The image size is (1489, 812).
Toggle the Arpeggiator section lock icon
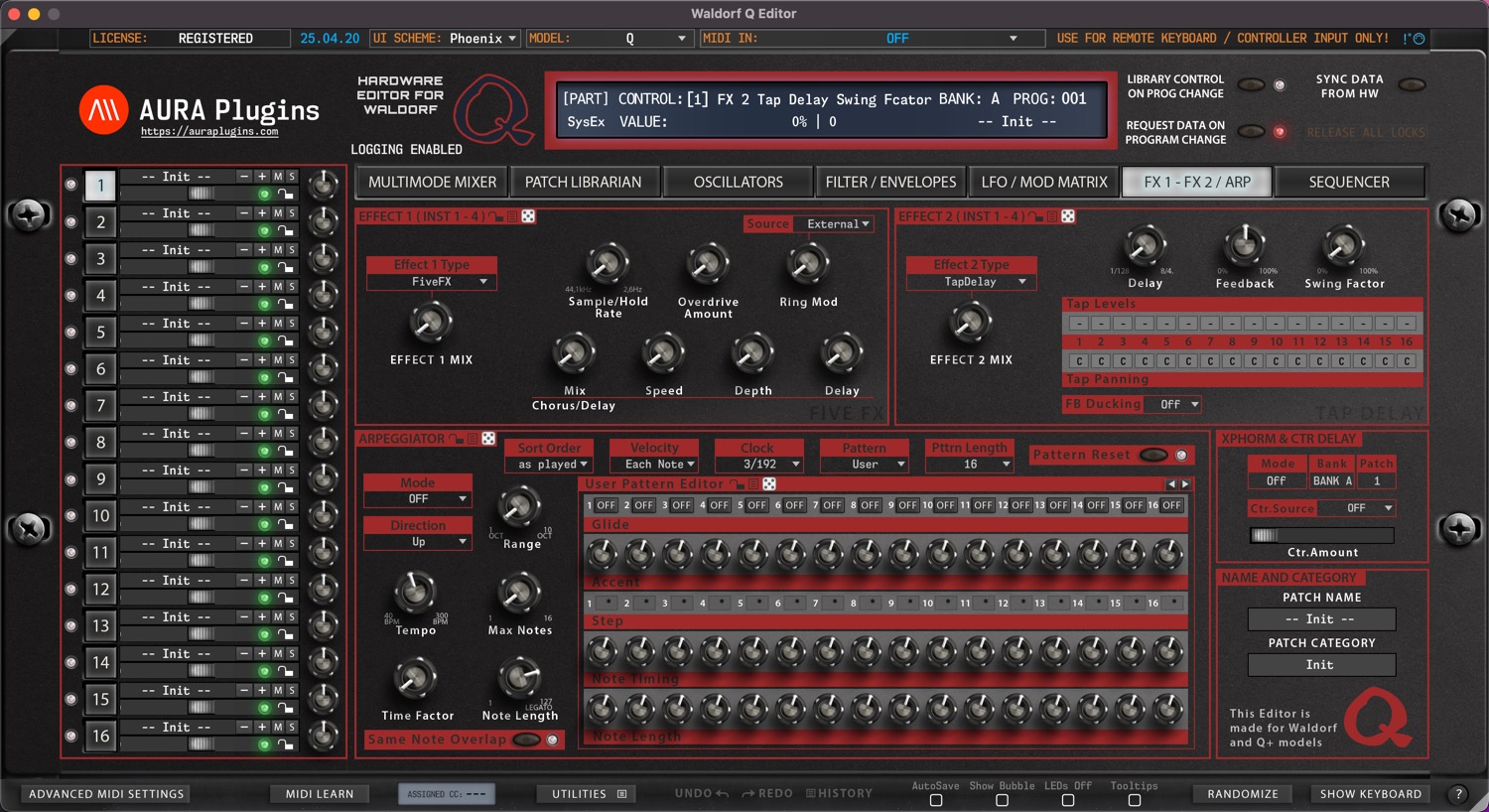pyautogui.click(x=457, y=439)
